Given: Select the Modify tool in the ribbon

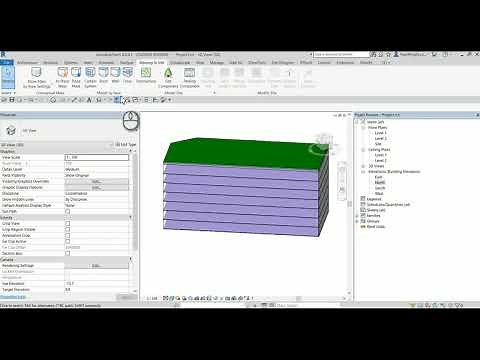Looking at the screenshot, I should 8,77.
